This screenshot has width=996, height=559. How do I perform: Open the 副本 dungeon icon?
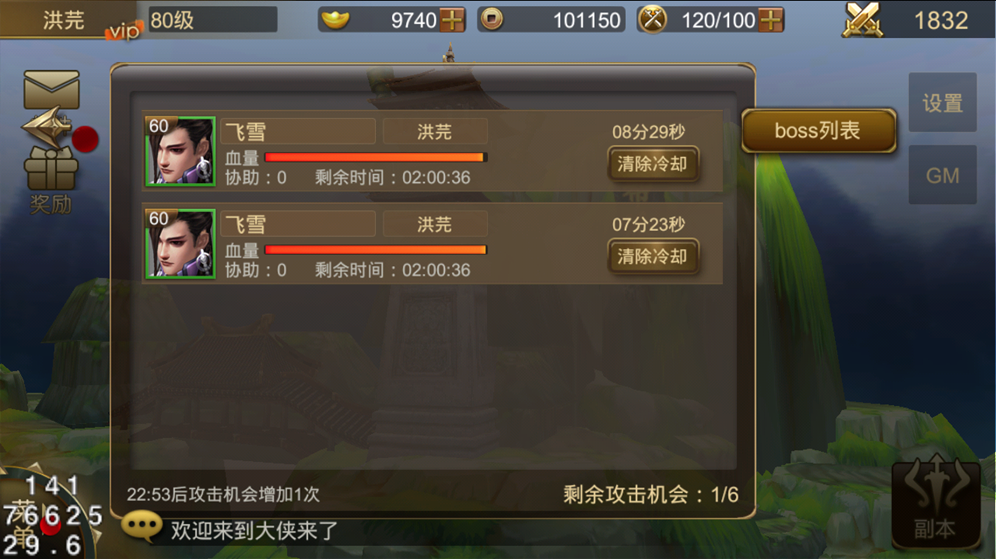click(x=936, y=502)
